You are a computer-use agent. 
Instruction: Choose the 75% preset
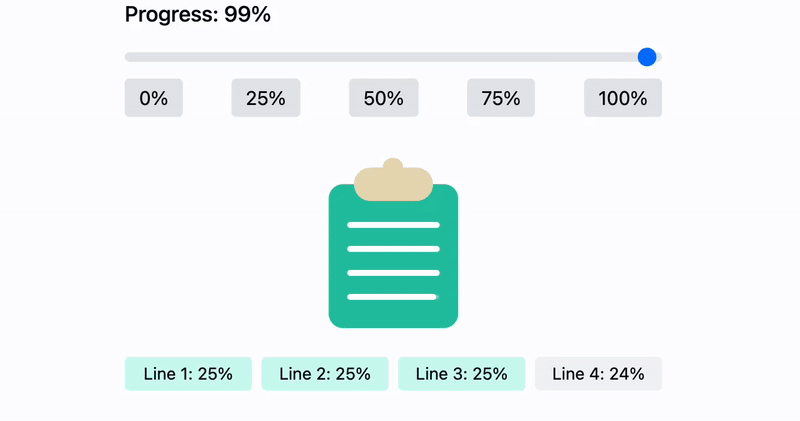click(x=500, y=98)
